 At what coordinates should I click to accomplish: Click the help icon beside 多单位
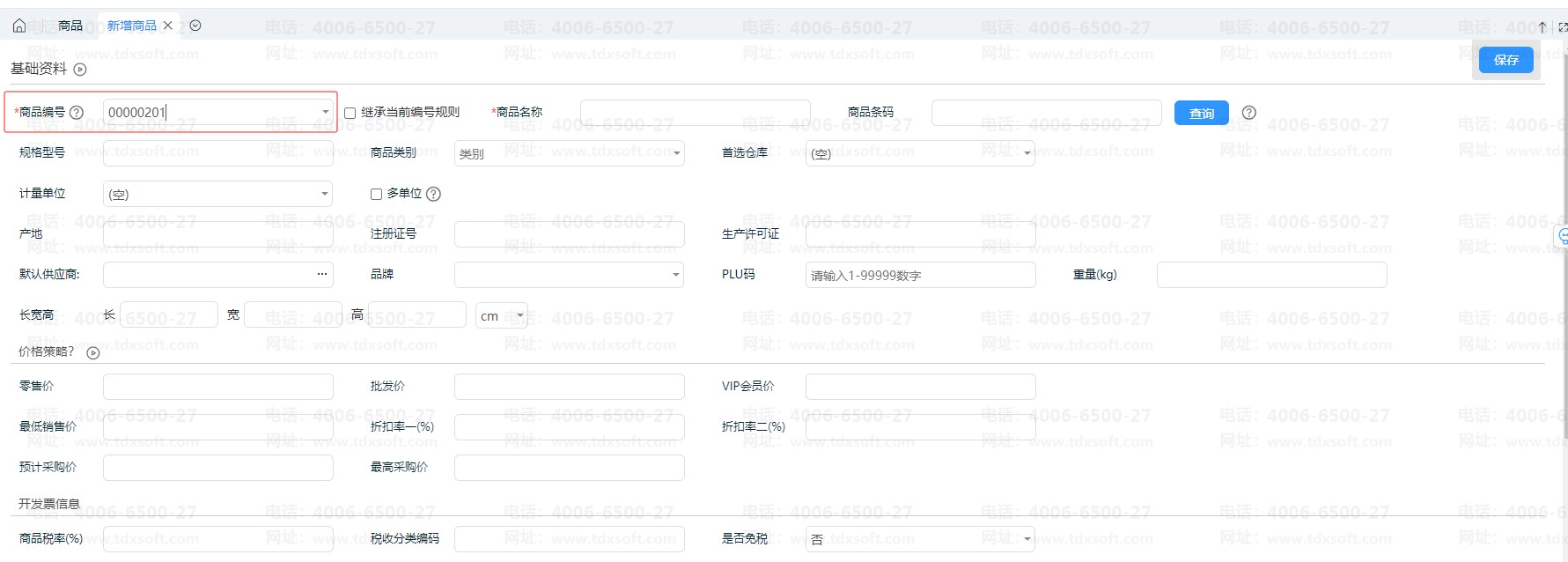[433, 194]
